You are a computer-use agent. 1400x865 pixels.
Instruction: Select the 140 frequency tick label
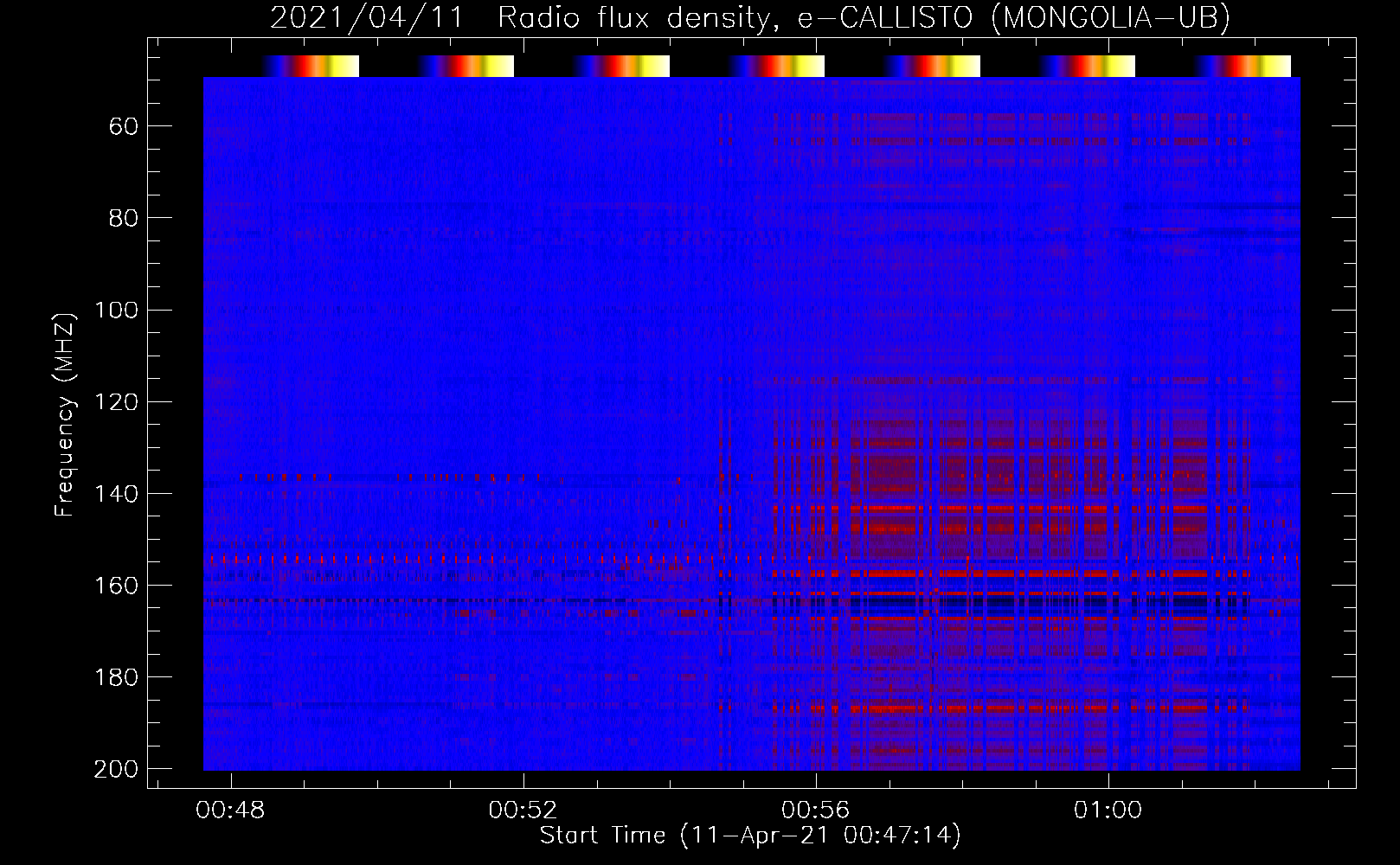[x=116, y=494]
